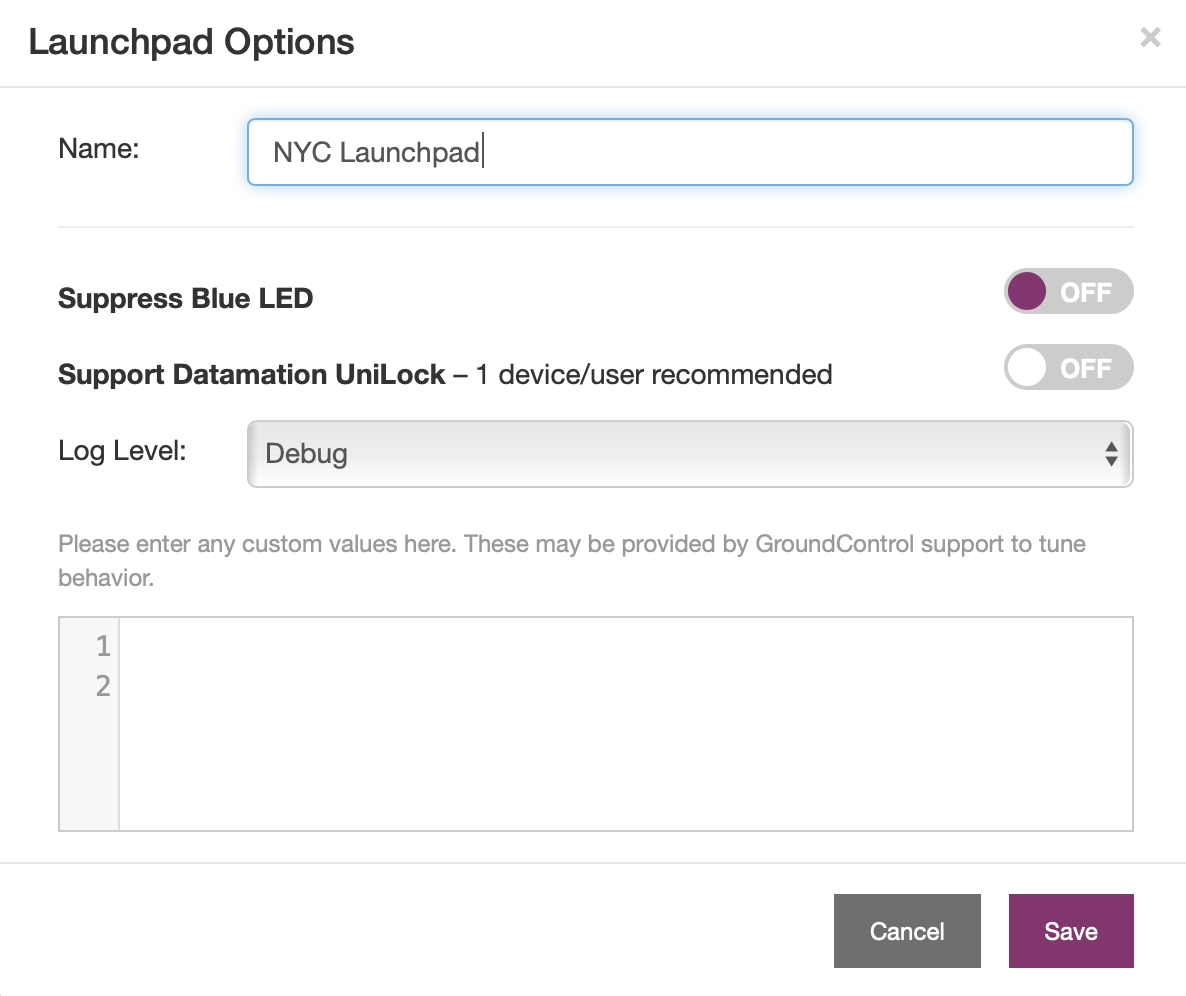Click the "Support Datamation UniLock" label
Image resolution: width=1186 pixels, height=996 pixels.
252,374
